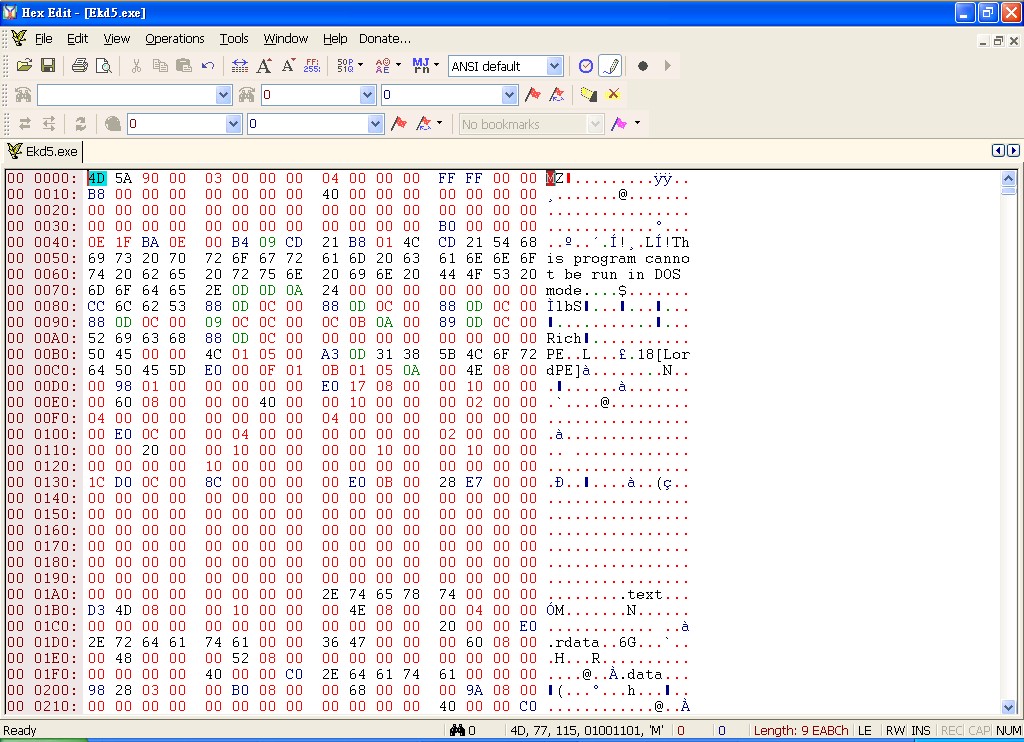Image resolution: width=1024 pixels, height=742 pixels.
Task: Click the Length: 9 EABCh status entry
Action: click(x=801, y=730)
